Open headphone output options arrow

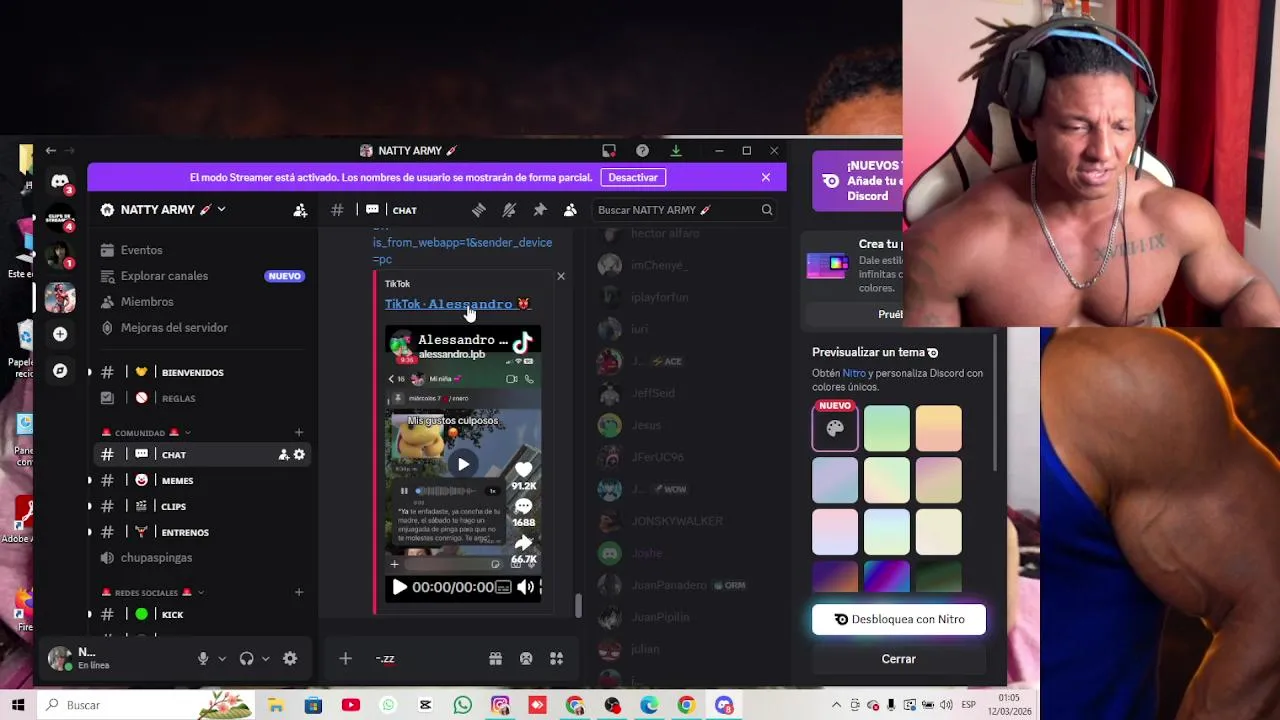(265, 659)
